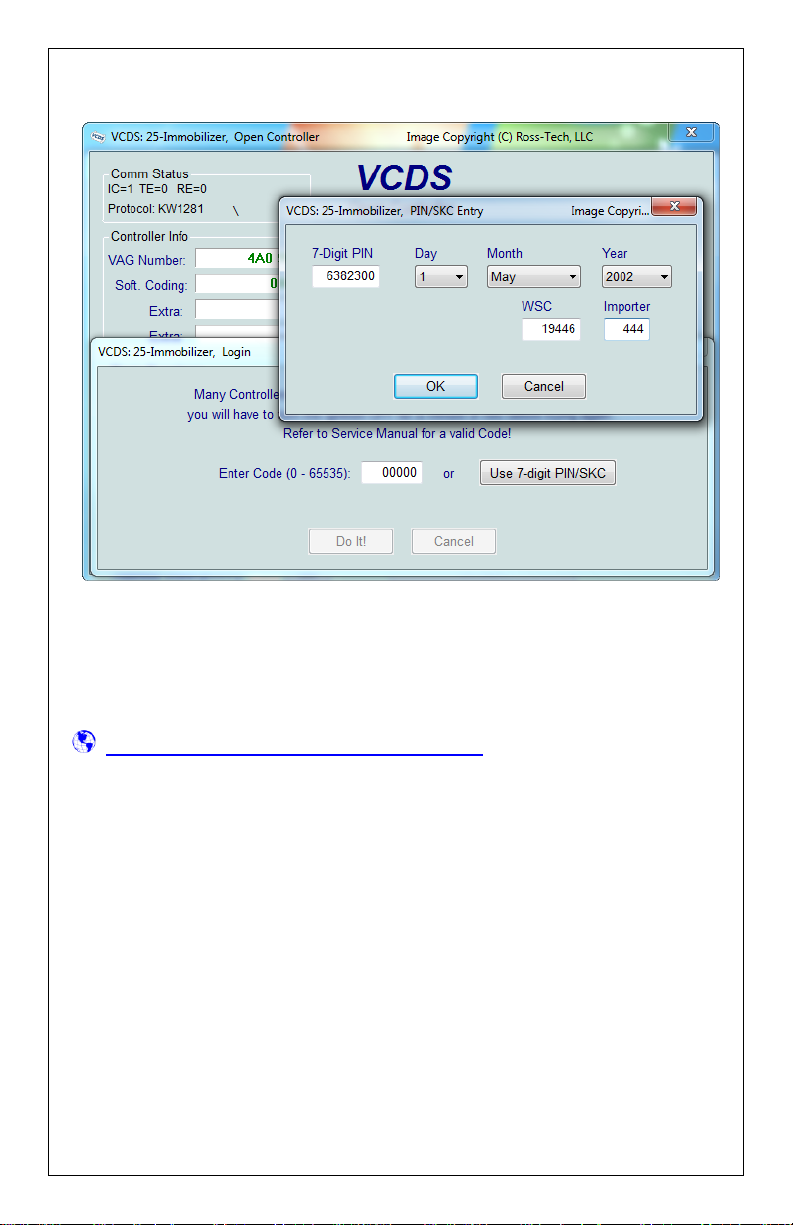The width and height of the screenshot is (793, 1225).
Task: Open the Year dropdown showing 2002
Action: click(x=637, y=277)
